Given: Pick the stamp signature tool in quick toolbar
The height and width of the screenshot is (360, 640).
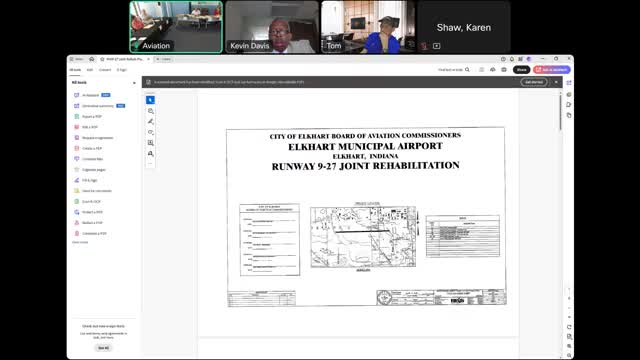Looking at the screenshot, I should point(151,153).
